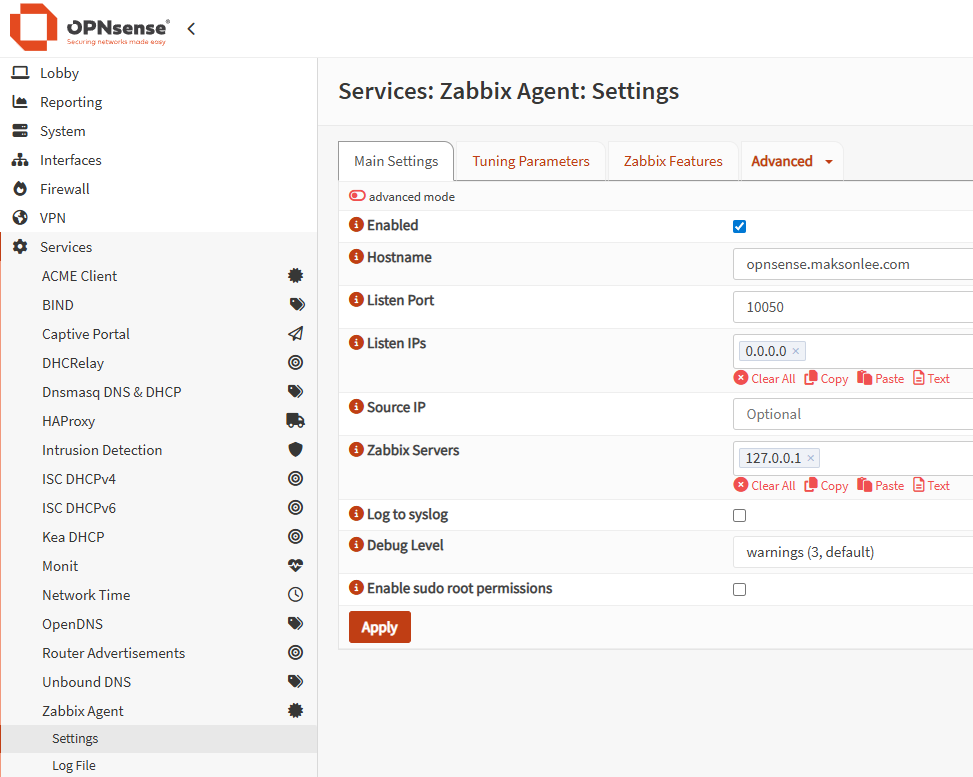973x777 pixels.
Task: Show help info for Source IP
Action: click(x=356, y=406)
